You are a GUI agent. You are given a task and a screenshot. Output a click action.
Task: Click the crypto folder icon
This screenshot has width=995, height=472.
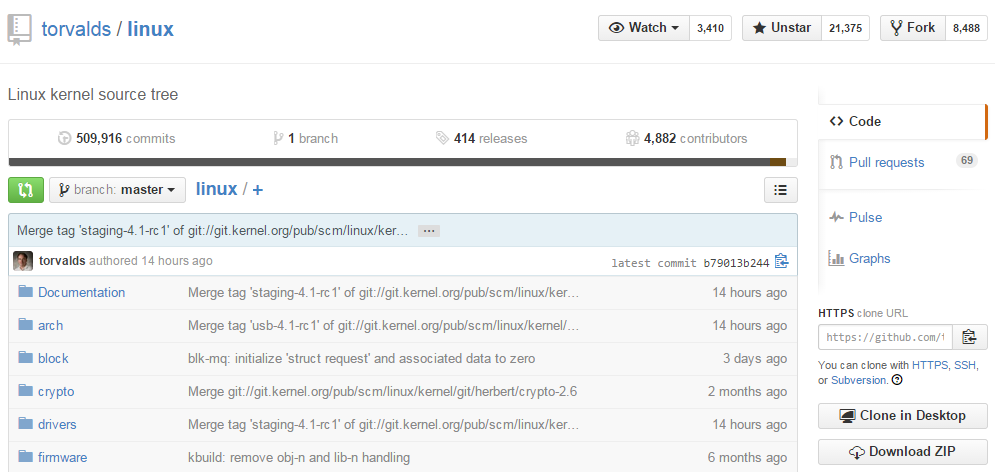[25, 391]
